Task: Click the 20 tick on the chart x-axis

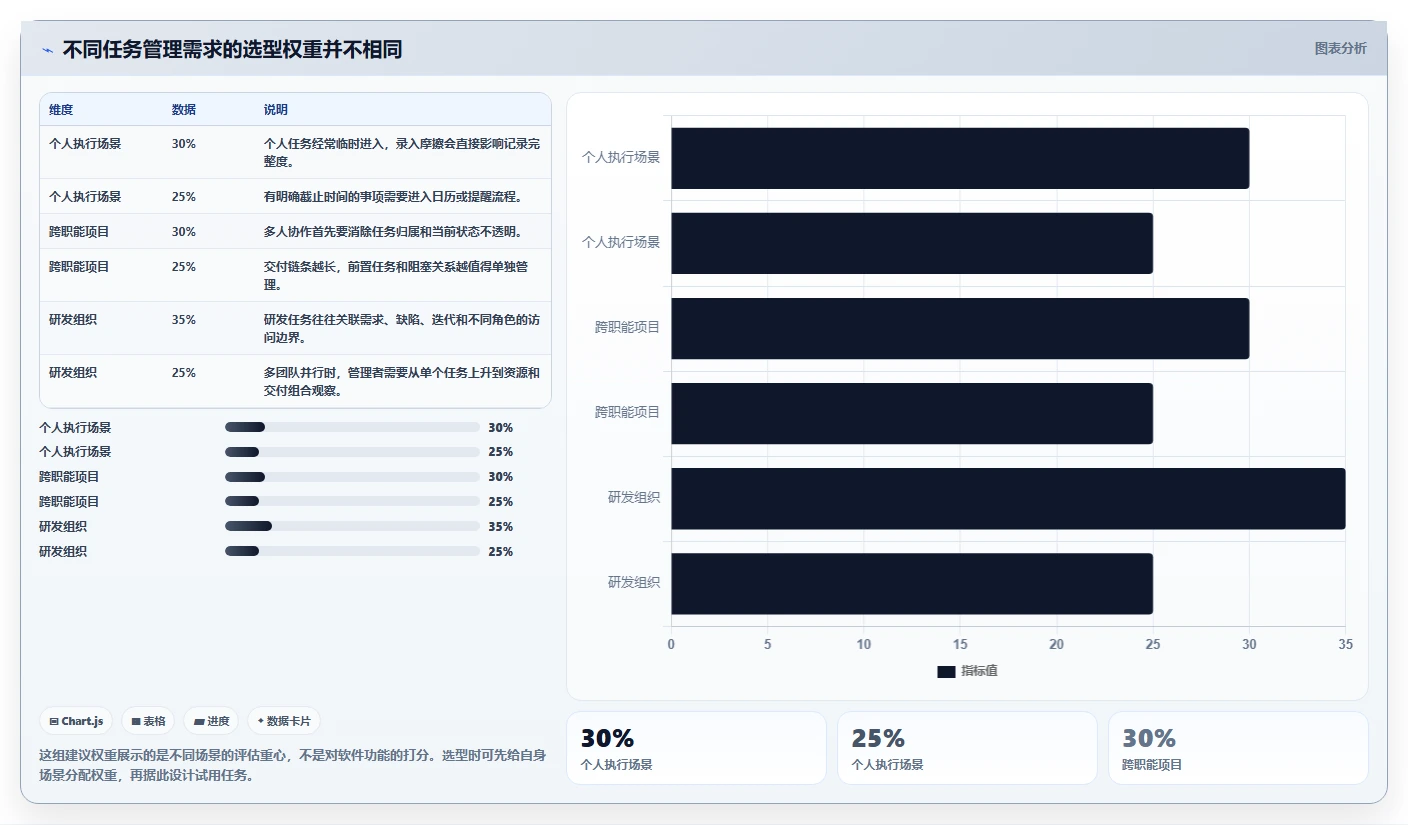Action: [1056, 645]
